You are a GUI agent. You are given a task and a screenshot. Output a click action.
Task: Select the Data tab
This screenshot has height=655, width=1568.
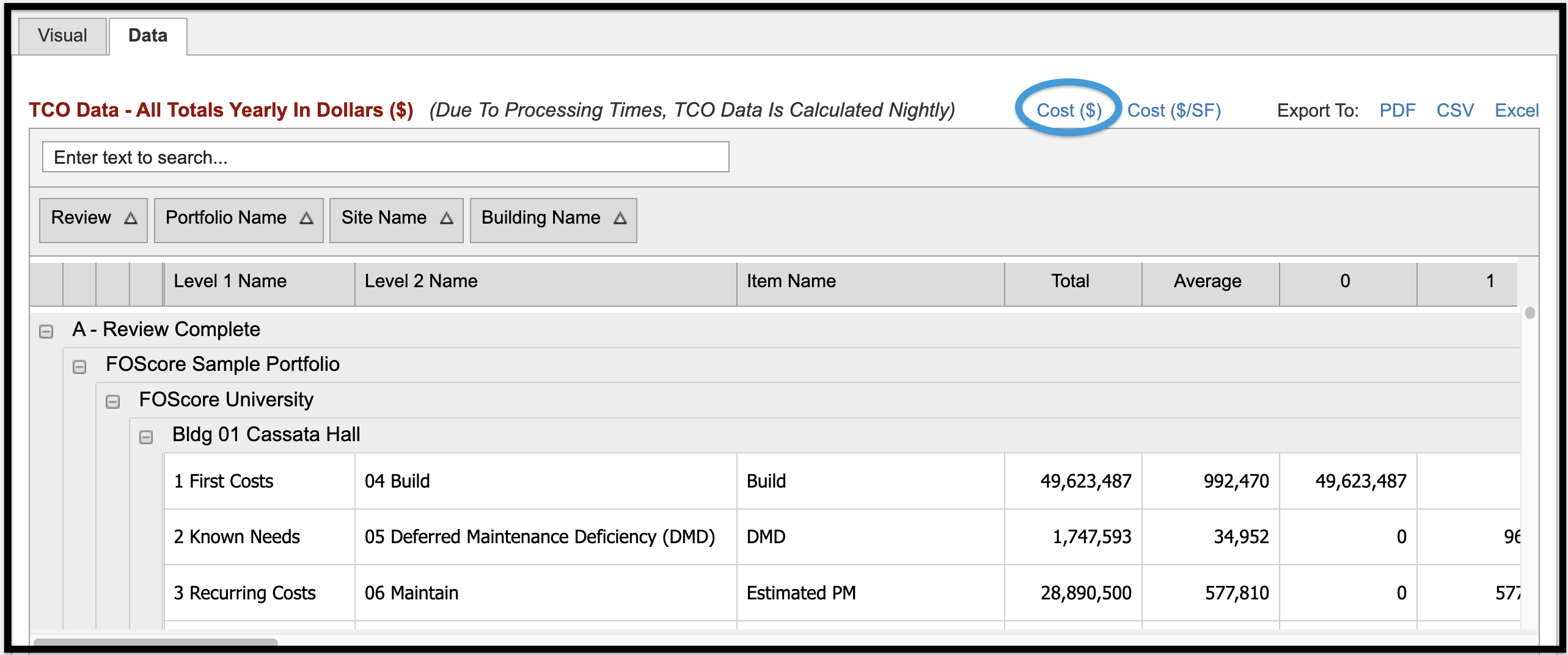click(148, 35)
